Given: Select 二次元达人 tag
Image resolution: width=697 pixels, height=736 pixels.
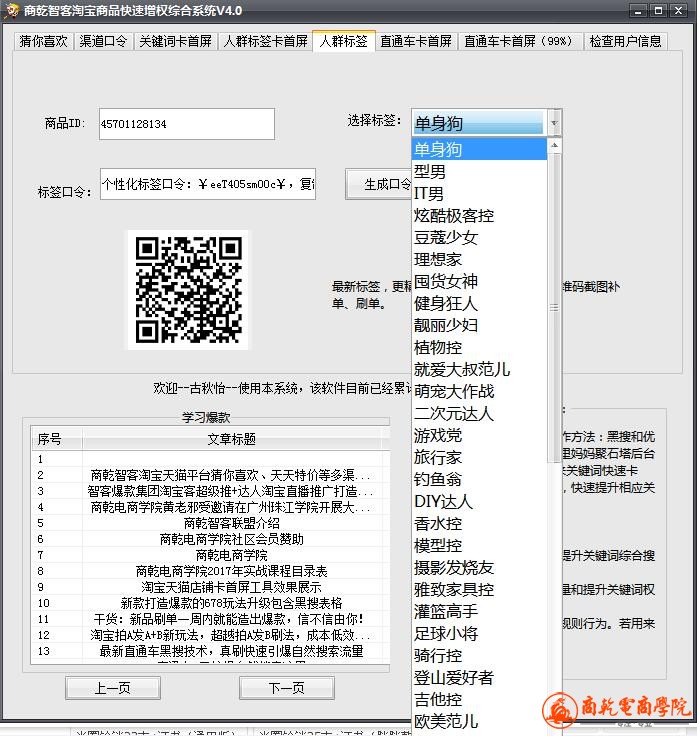Looking at the screenshot, I should pos(479,413).
